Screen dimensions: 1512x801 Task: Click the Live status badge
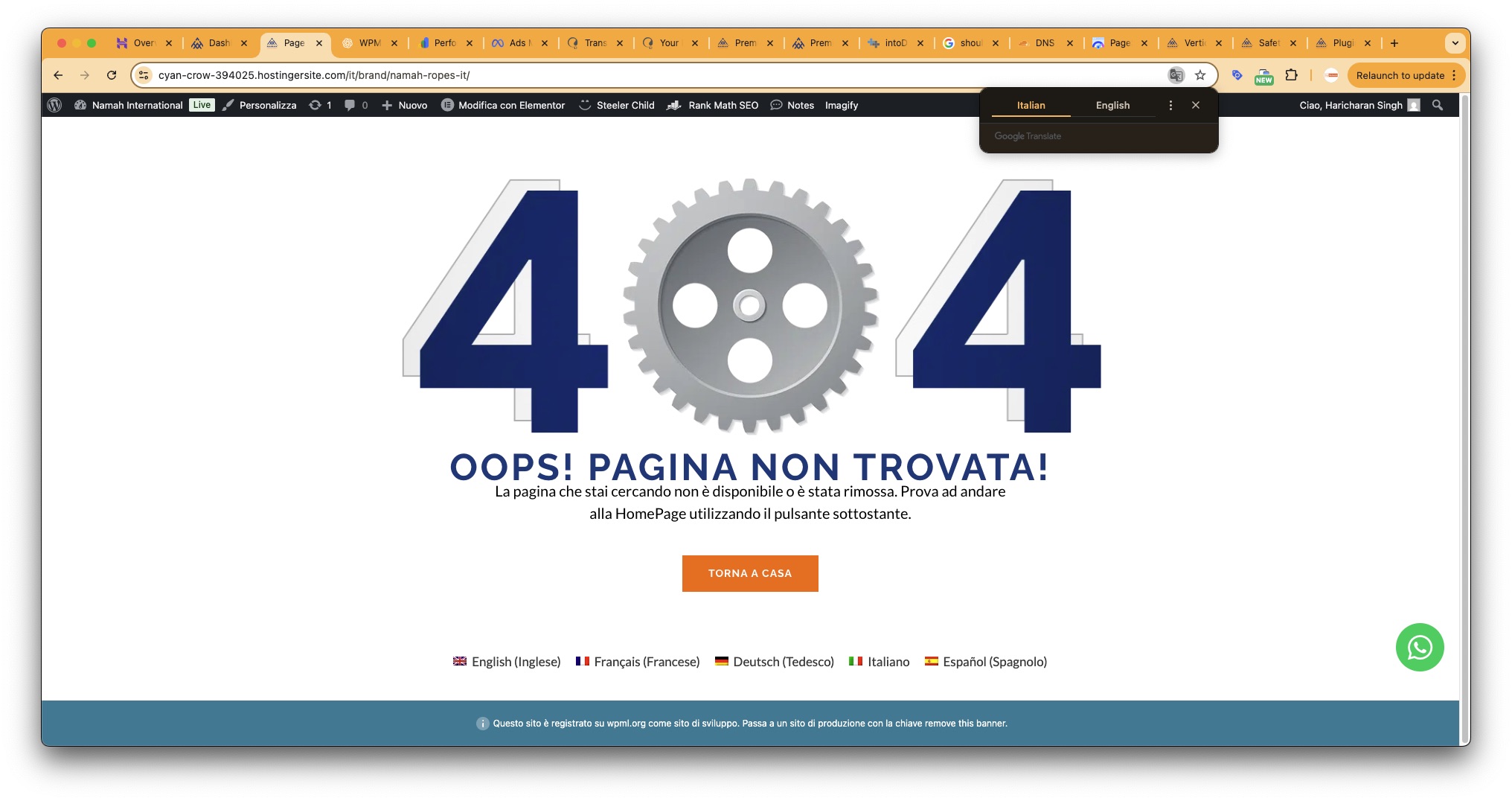coord(202,105)
